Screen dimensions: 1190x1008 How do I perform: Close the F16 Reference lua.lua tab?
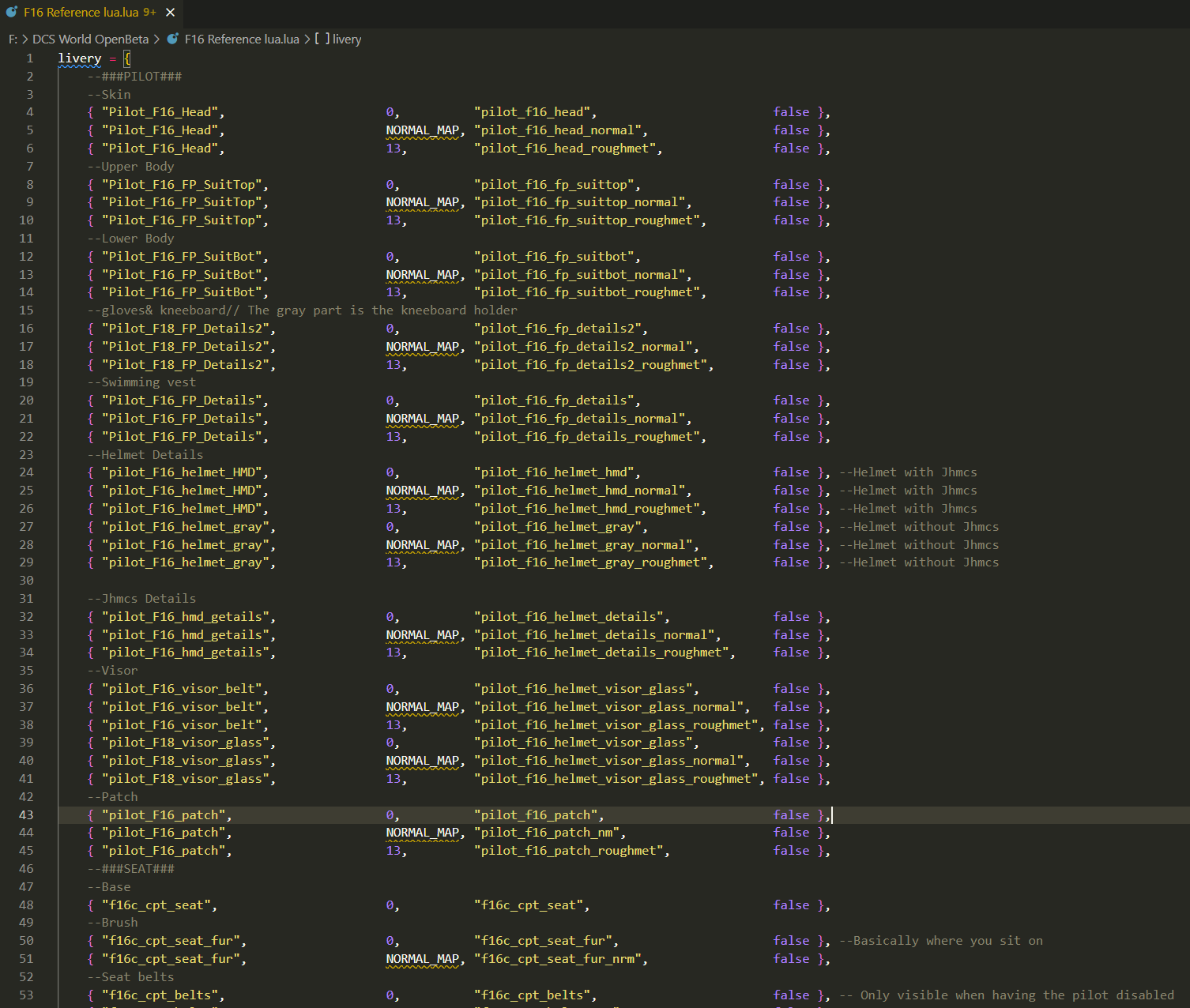(x=170, y=13)
